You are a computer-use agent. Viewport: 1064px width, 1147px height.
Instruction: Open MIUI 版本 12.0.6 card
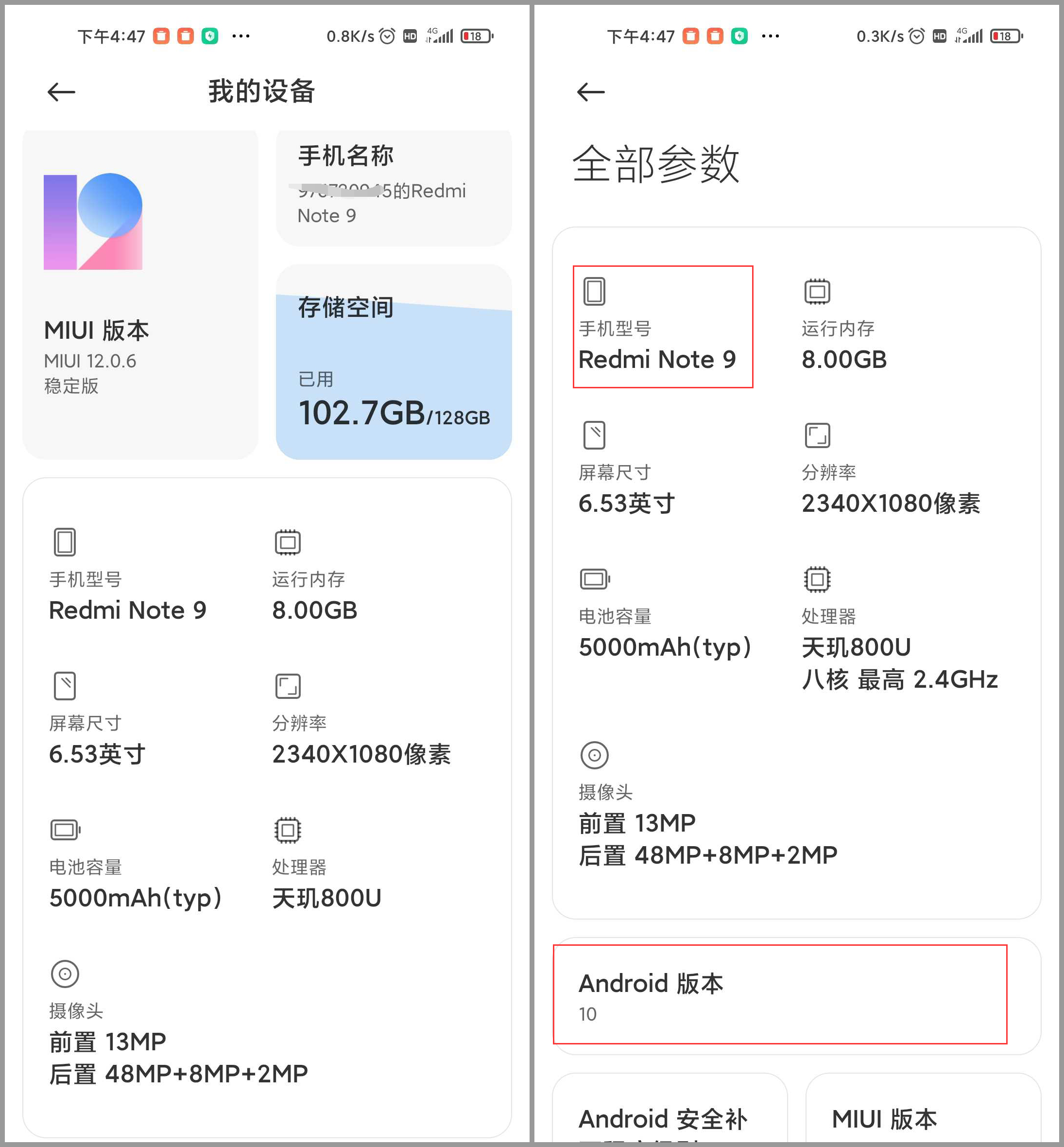(x=140, y=295)
